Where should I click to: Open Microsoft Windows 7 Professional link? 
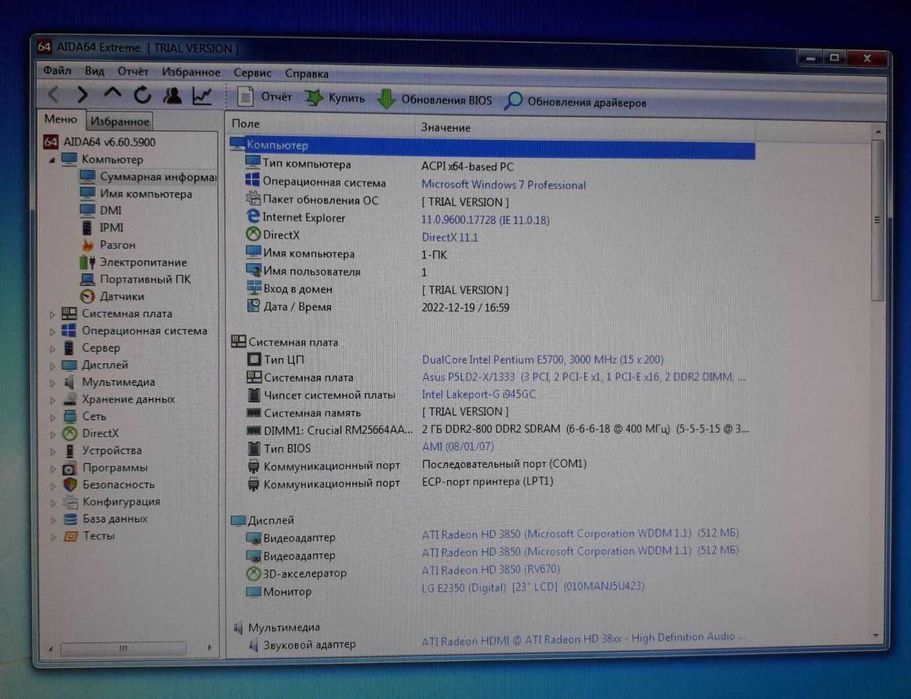pyautogui.click(x=503, y=185)
